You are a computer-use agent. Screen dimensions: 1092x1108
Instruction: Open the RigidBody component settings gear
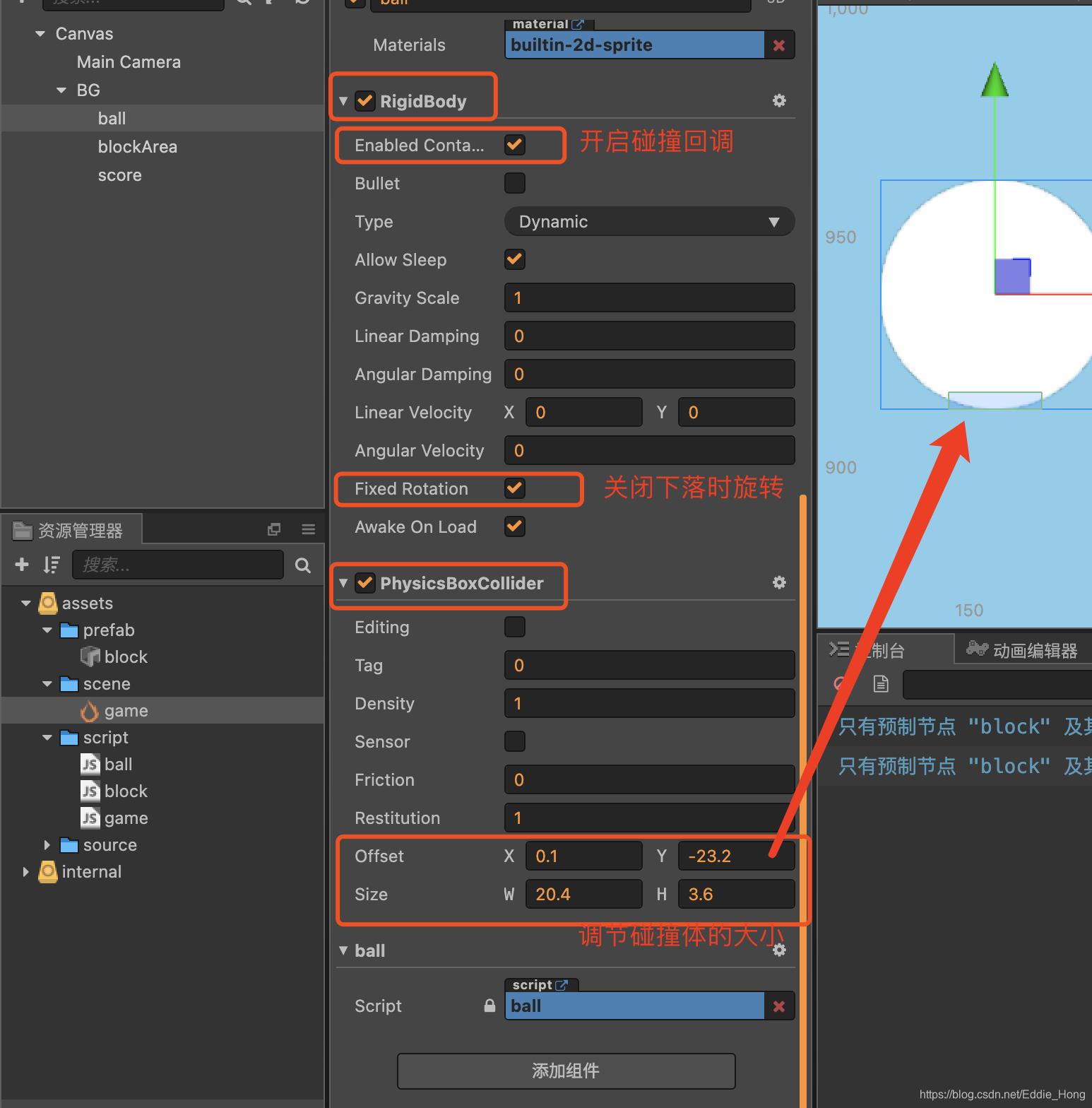point(779,101)
